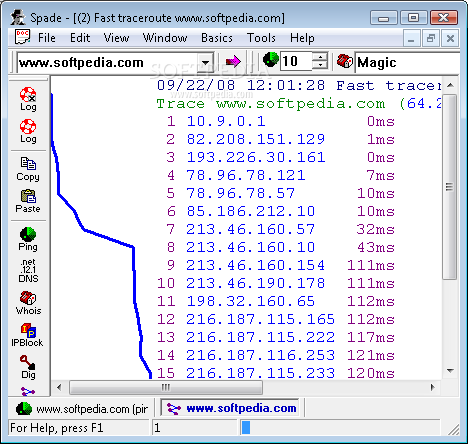468x444 pixels.
Task: Click the first Log icon with X
Action: [28, 99]
